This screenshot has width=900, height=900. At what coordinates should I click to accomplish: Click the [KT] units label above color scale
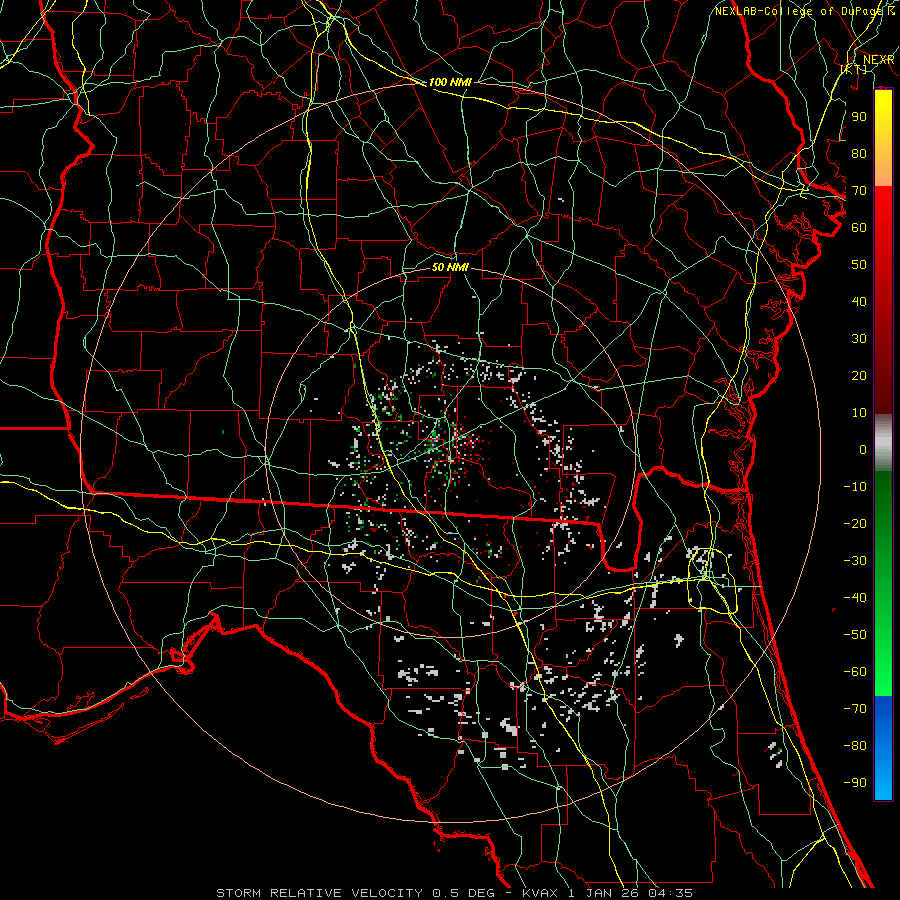[x=854, y=69]
